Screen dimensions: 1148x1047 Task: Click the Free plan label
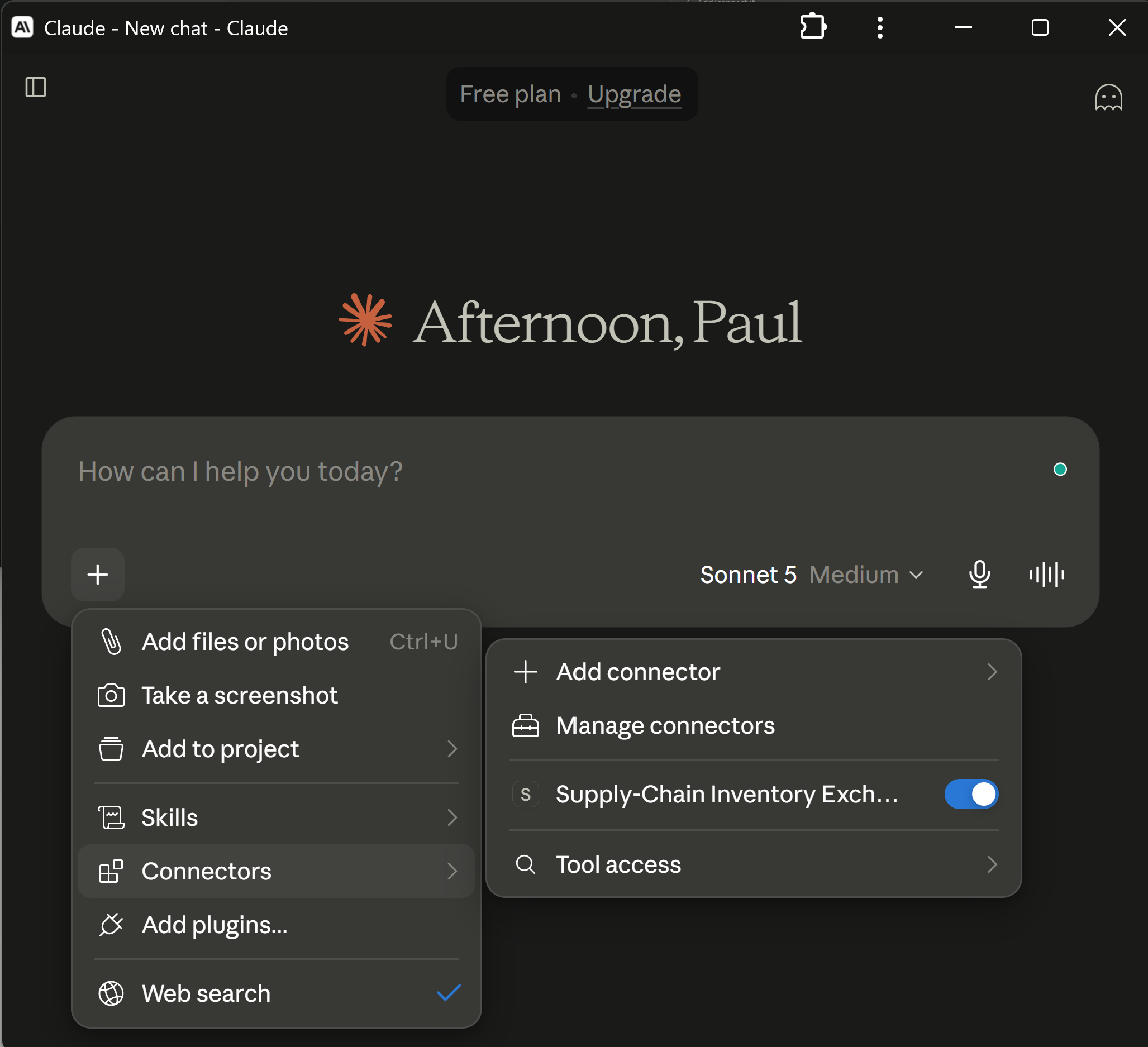(x=510, y=94)
